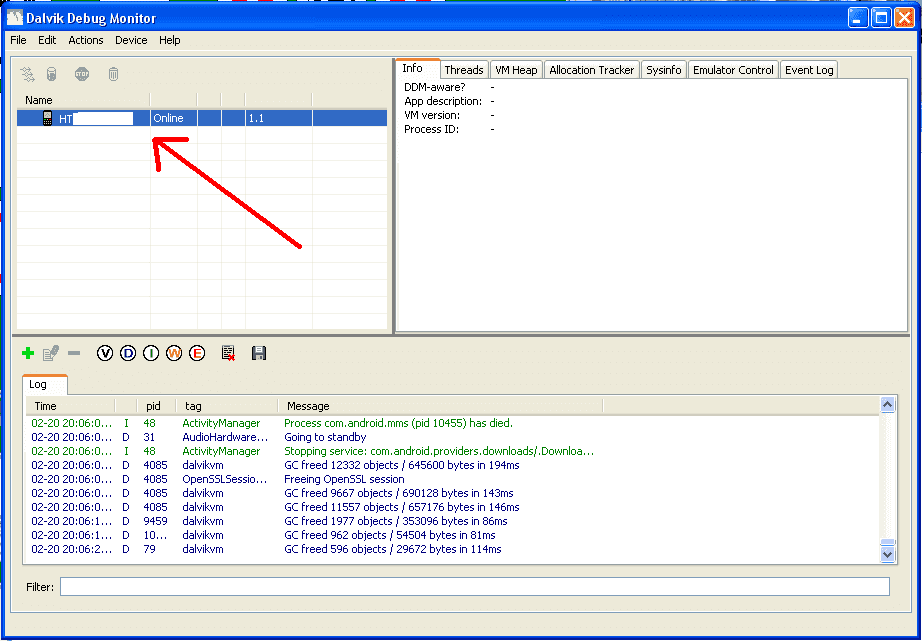The height and width of the screenshot is (641, 922).
Task: Switch to the VM Heap tab
Action: coord(516,70)
